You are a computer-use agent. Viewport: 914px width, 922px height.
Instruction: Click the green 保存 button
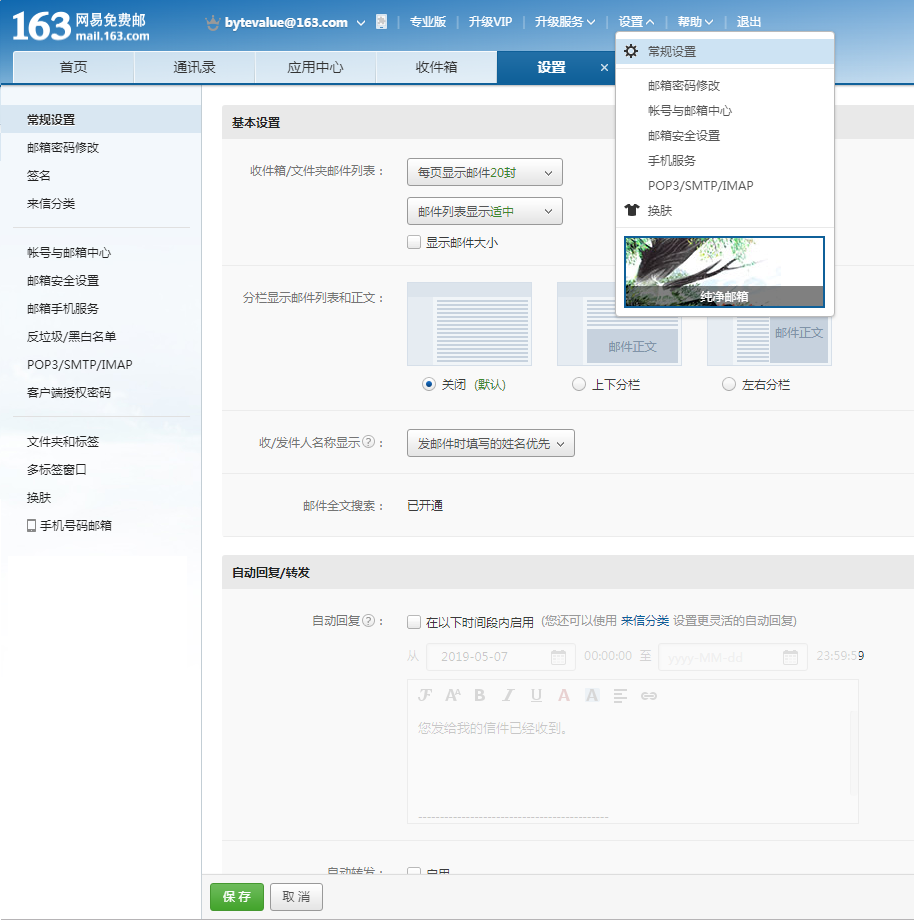coord(236,897)
